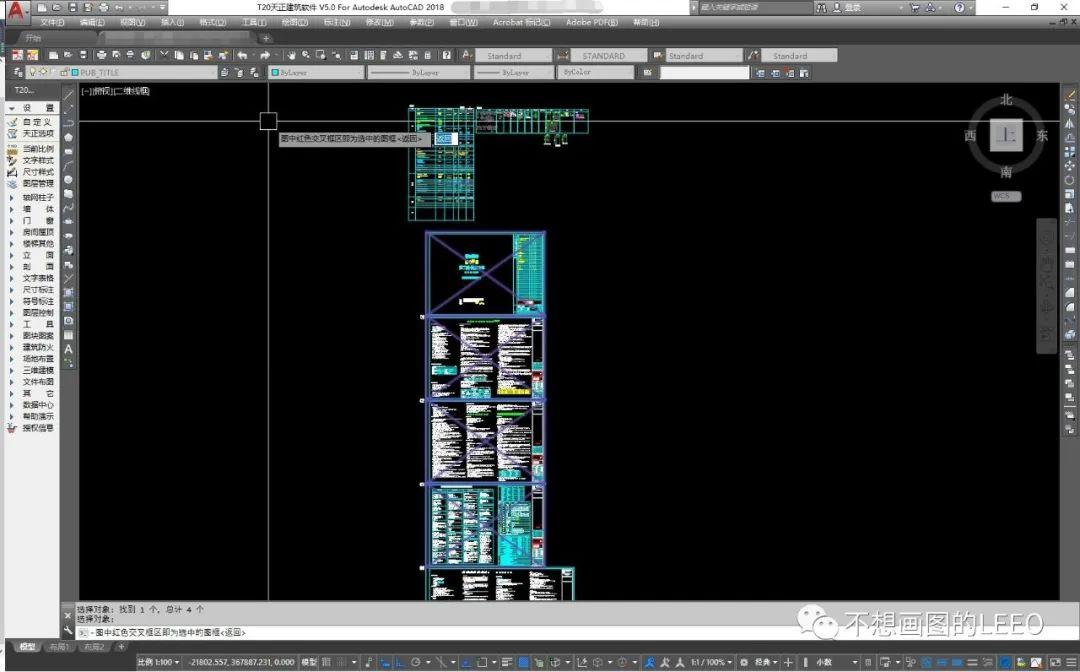Select the Line draw tool
The height and width of the screenshot is (672, 1080).
coord(68,94)
